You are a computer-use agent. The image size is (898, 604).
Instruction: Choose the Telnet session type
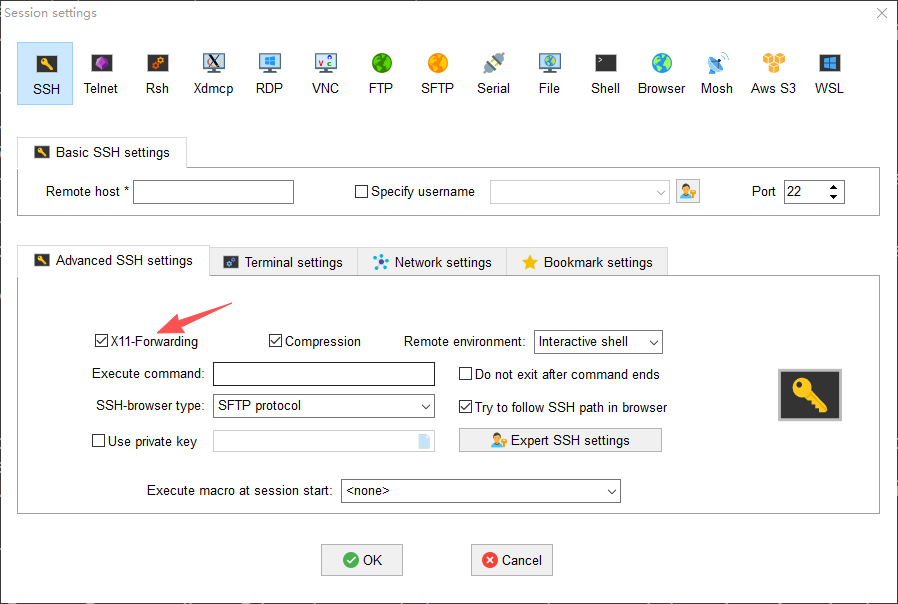point(101,73)
